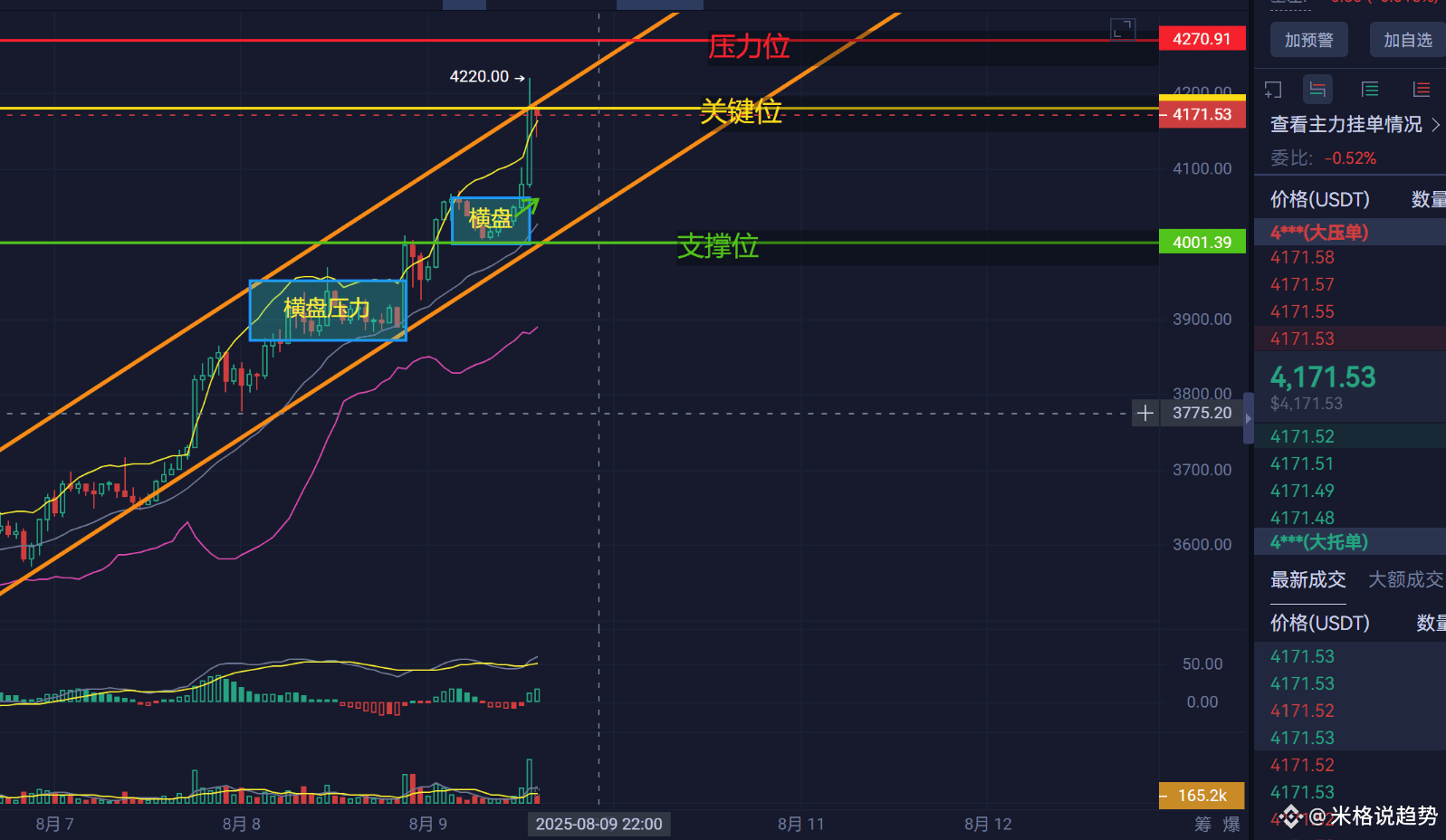Click the 委比 -0.52% value
Viewport: 1446px width, 840px height.
1350,158
